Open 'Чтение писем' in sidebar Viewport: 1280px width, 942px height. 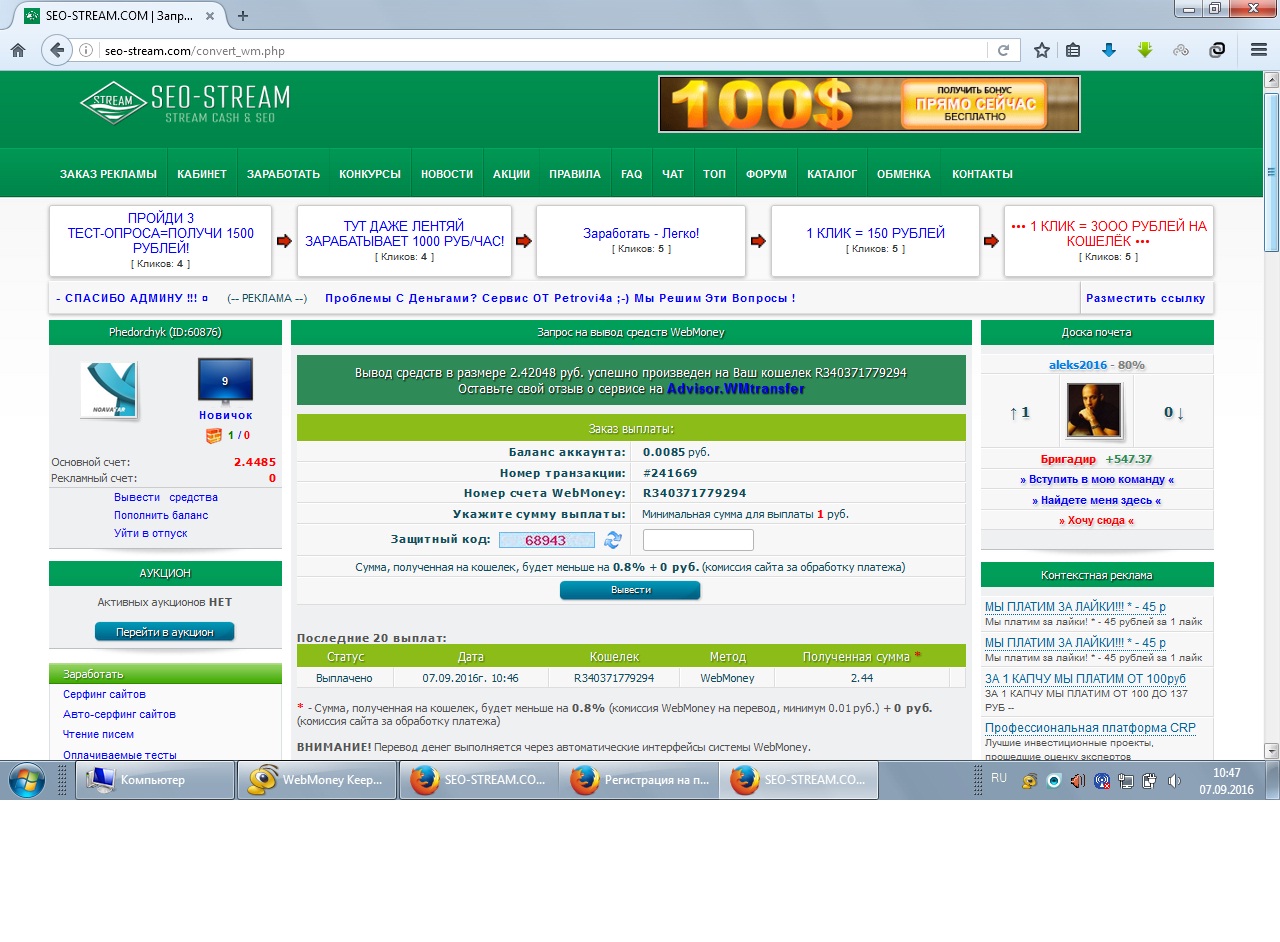coord(98,734)
